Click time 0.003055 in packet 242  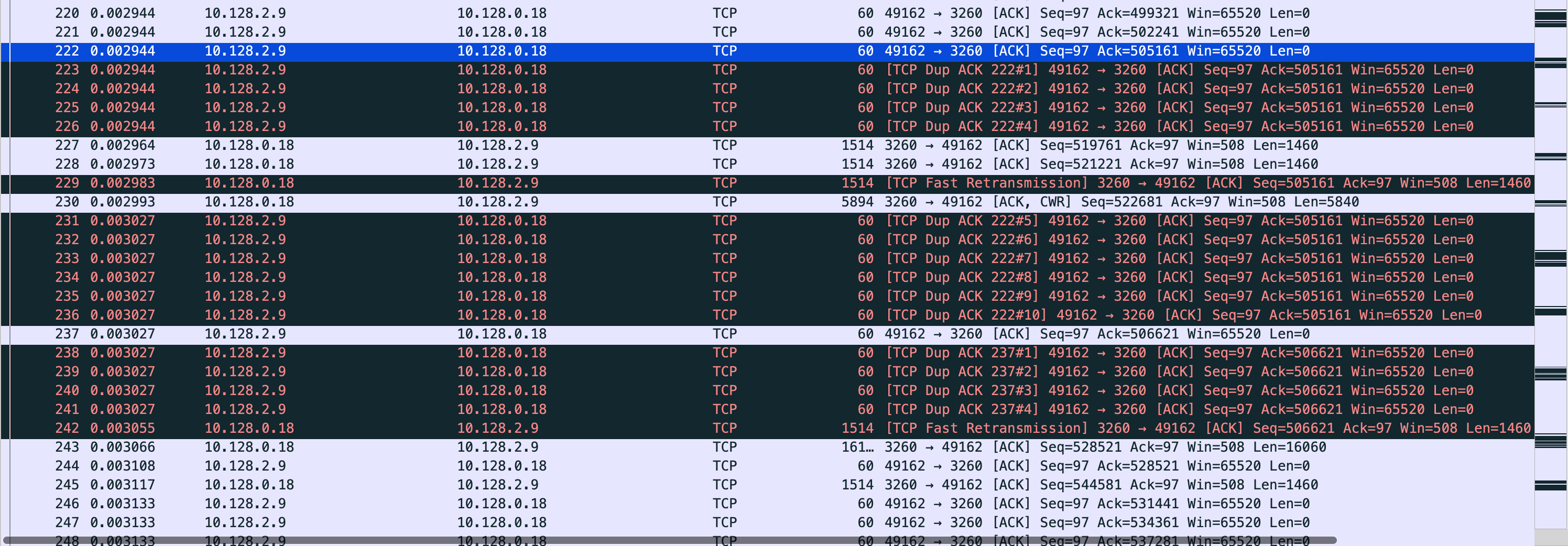tap(122, 429)
